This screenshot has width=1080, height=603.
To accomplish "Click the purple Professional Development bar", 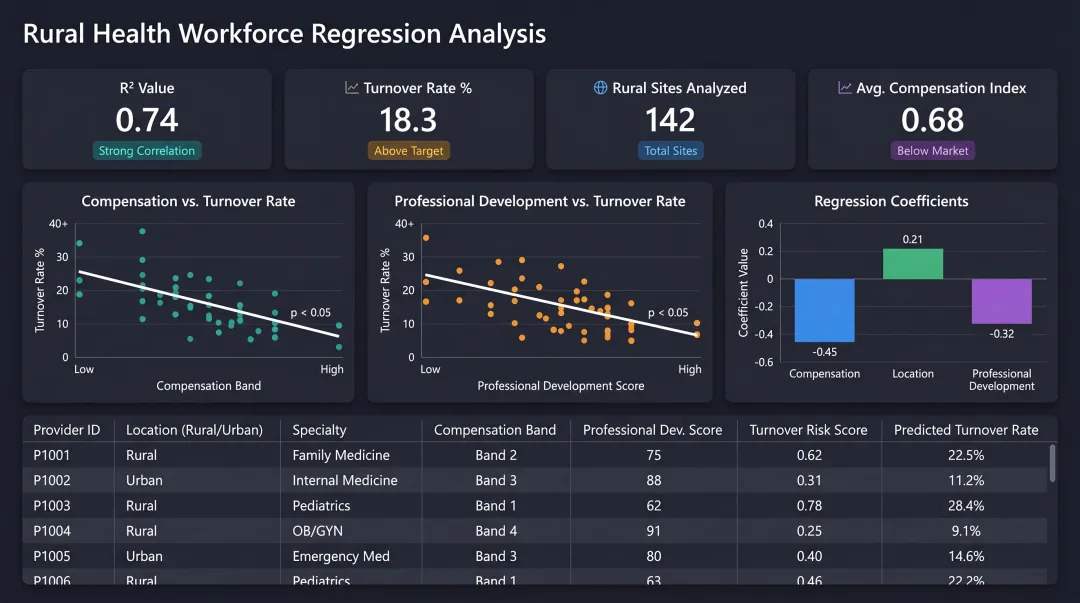I will click(1001, 300).
